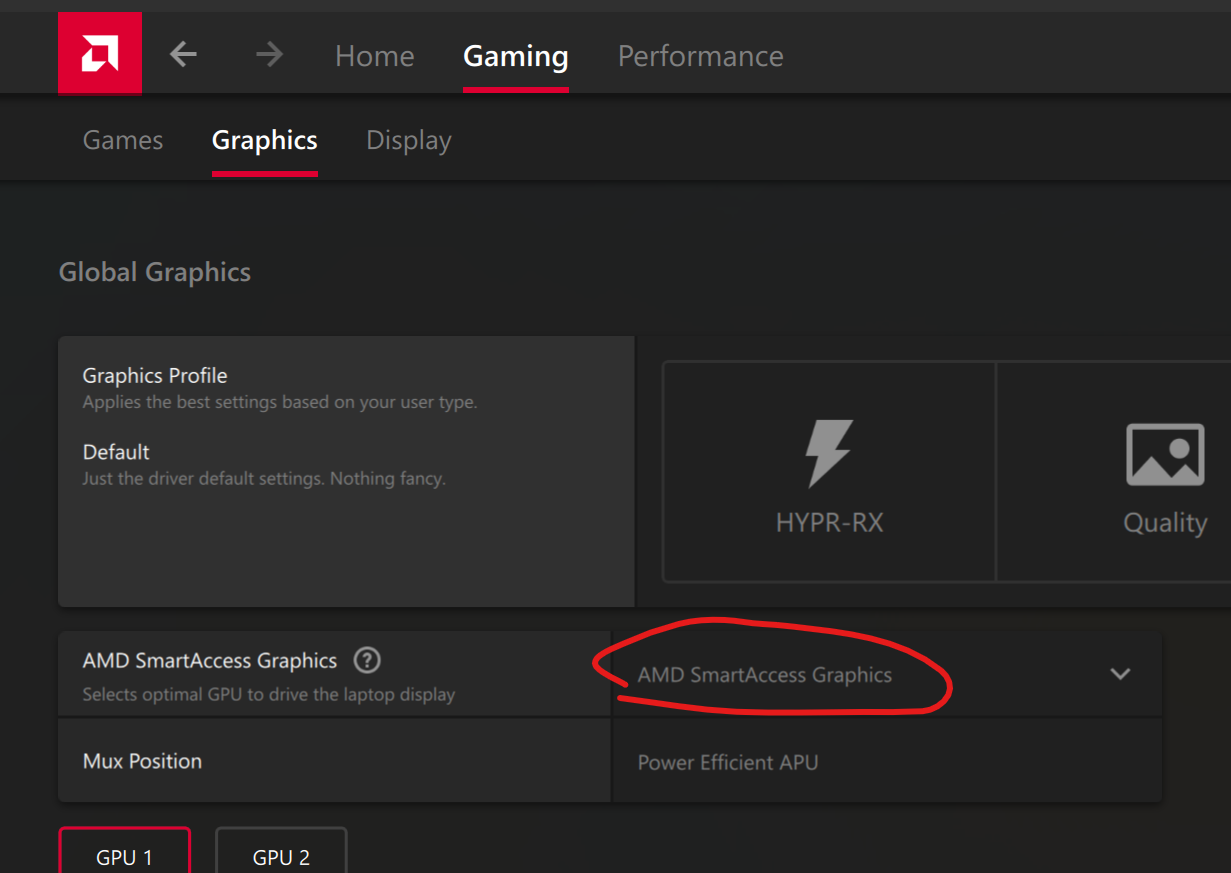
Task: Click the Mux Position label
Action: pos(142,761)
